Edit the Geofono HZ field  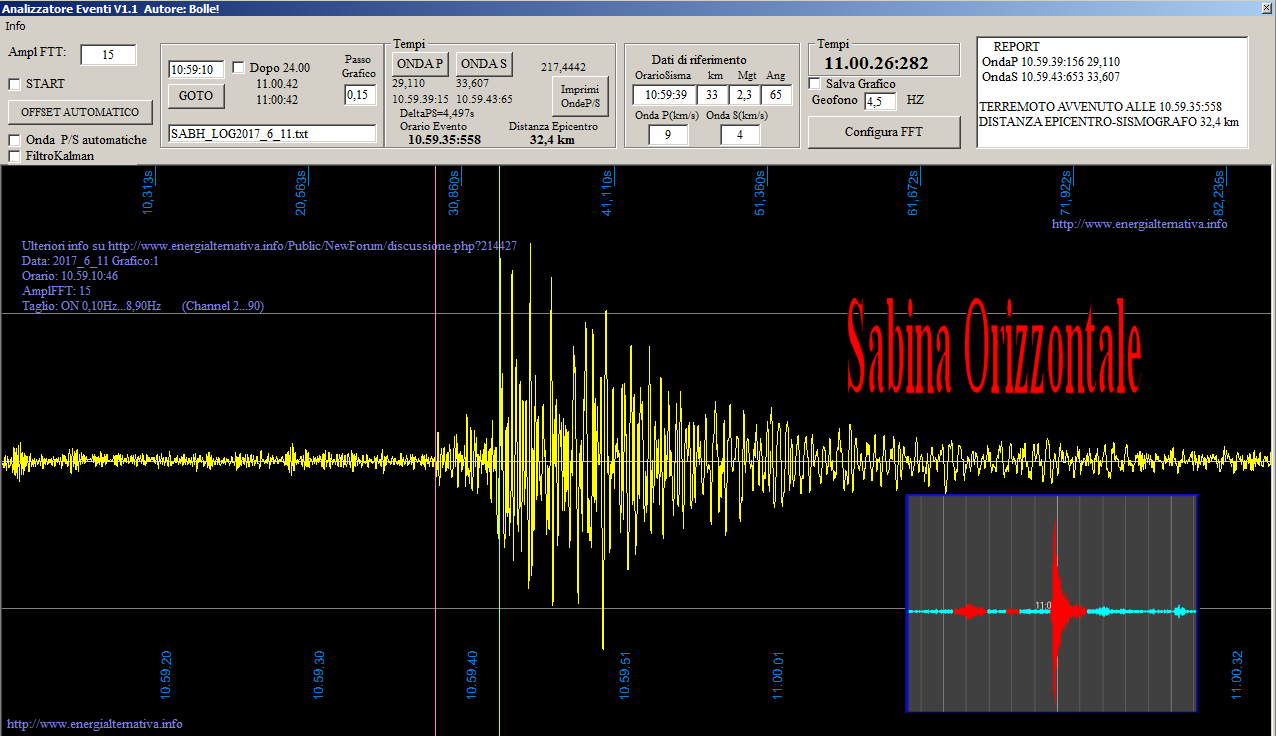[880, 101]
